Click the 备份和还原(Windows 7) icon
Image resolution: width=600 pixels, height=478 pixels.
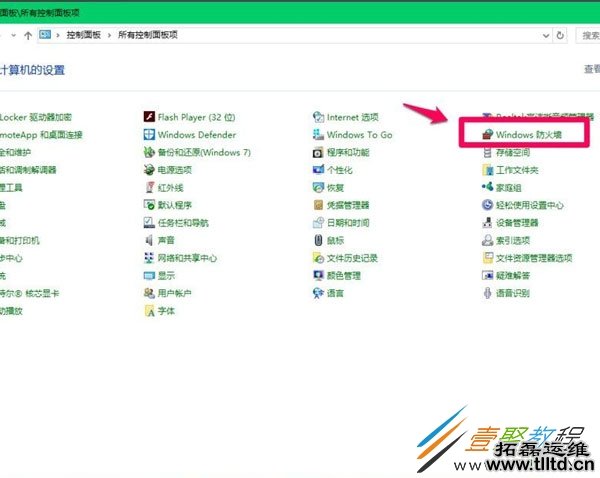pyautogui.click(x=149, y=152)
